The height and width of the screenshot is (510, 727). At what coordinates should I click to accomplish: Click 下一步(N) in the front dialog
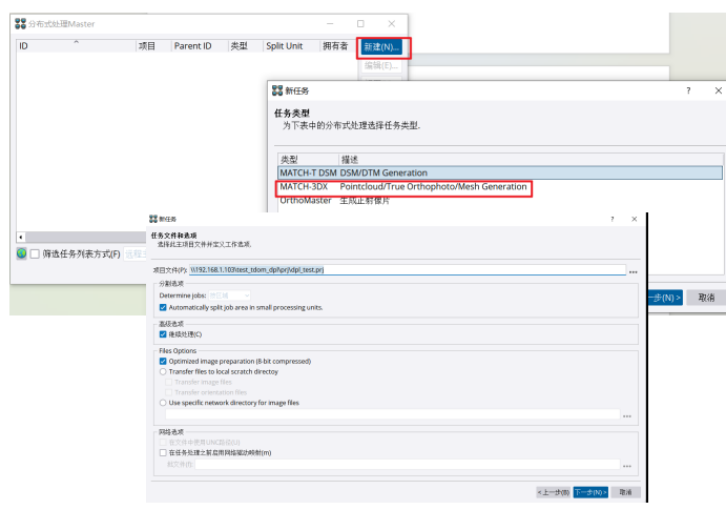tap(590, 492)
